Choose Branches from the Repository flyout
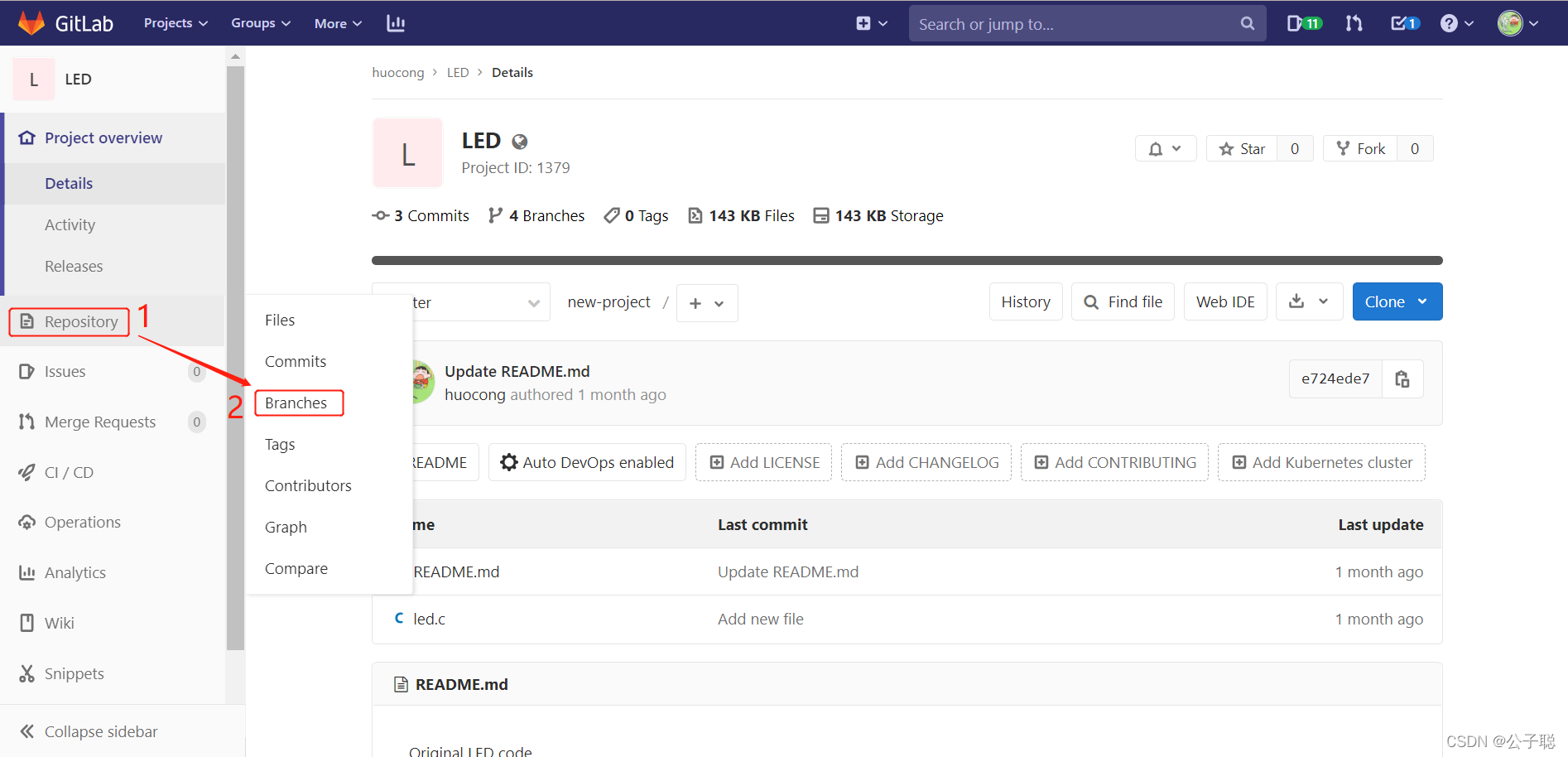 coord(296,403)
